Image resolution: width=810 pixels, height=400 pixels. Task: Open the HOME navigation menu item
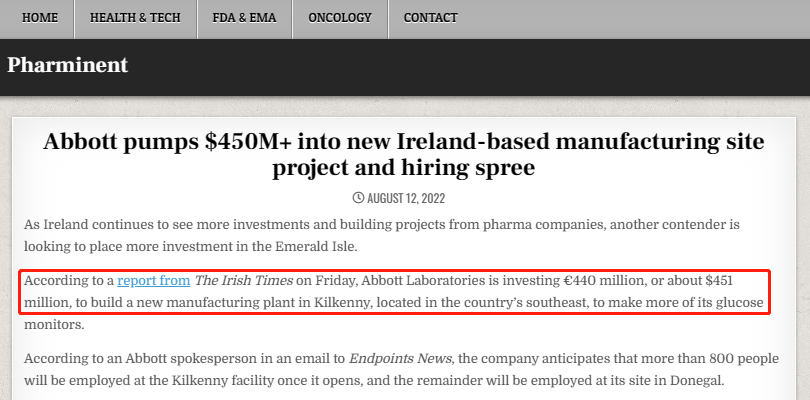point(39,18)
